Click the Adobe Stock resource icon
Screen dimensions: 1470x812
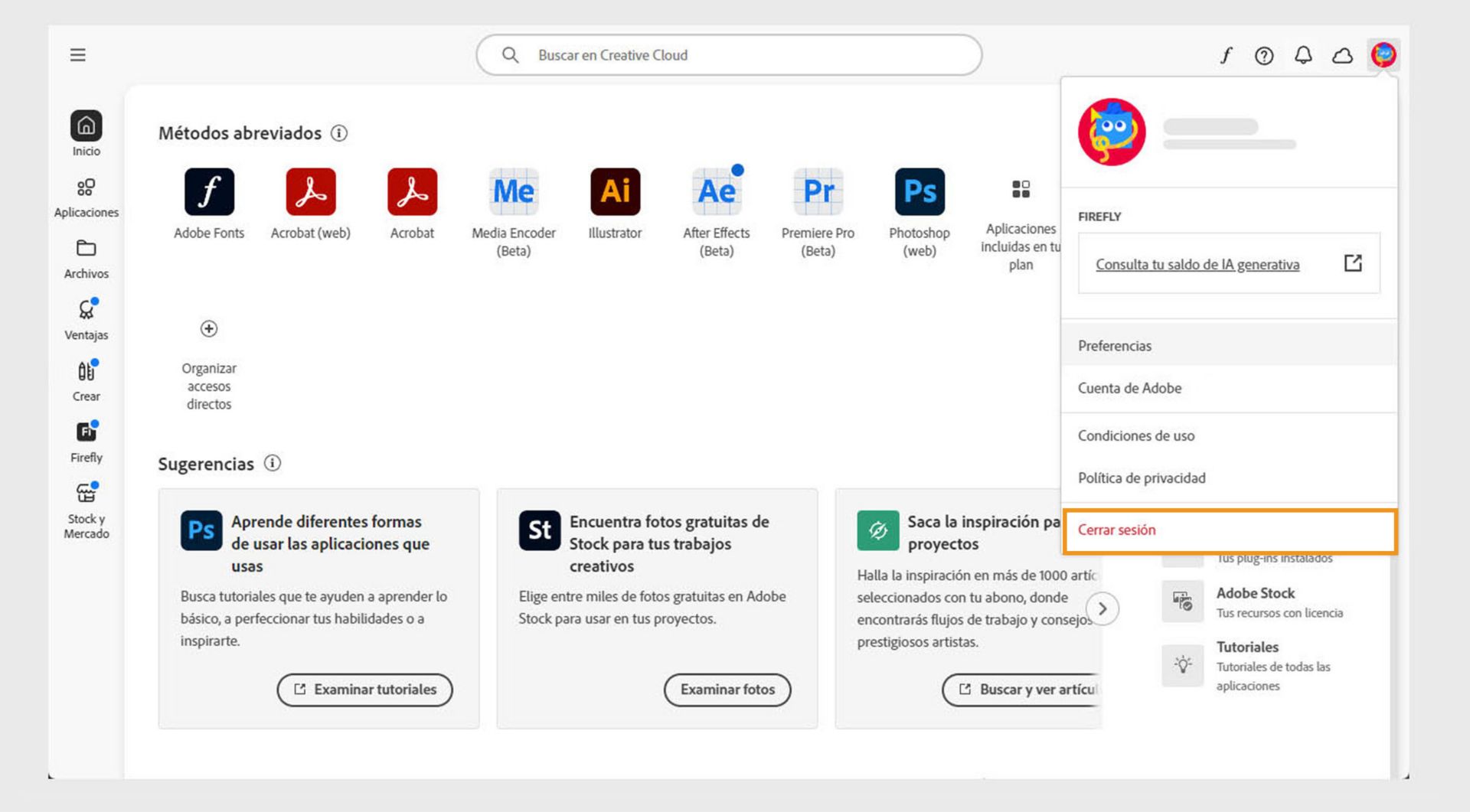coord(1182,602)
